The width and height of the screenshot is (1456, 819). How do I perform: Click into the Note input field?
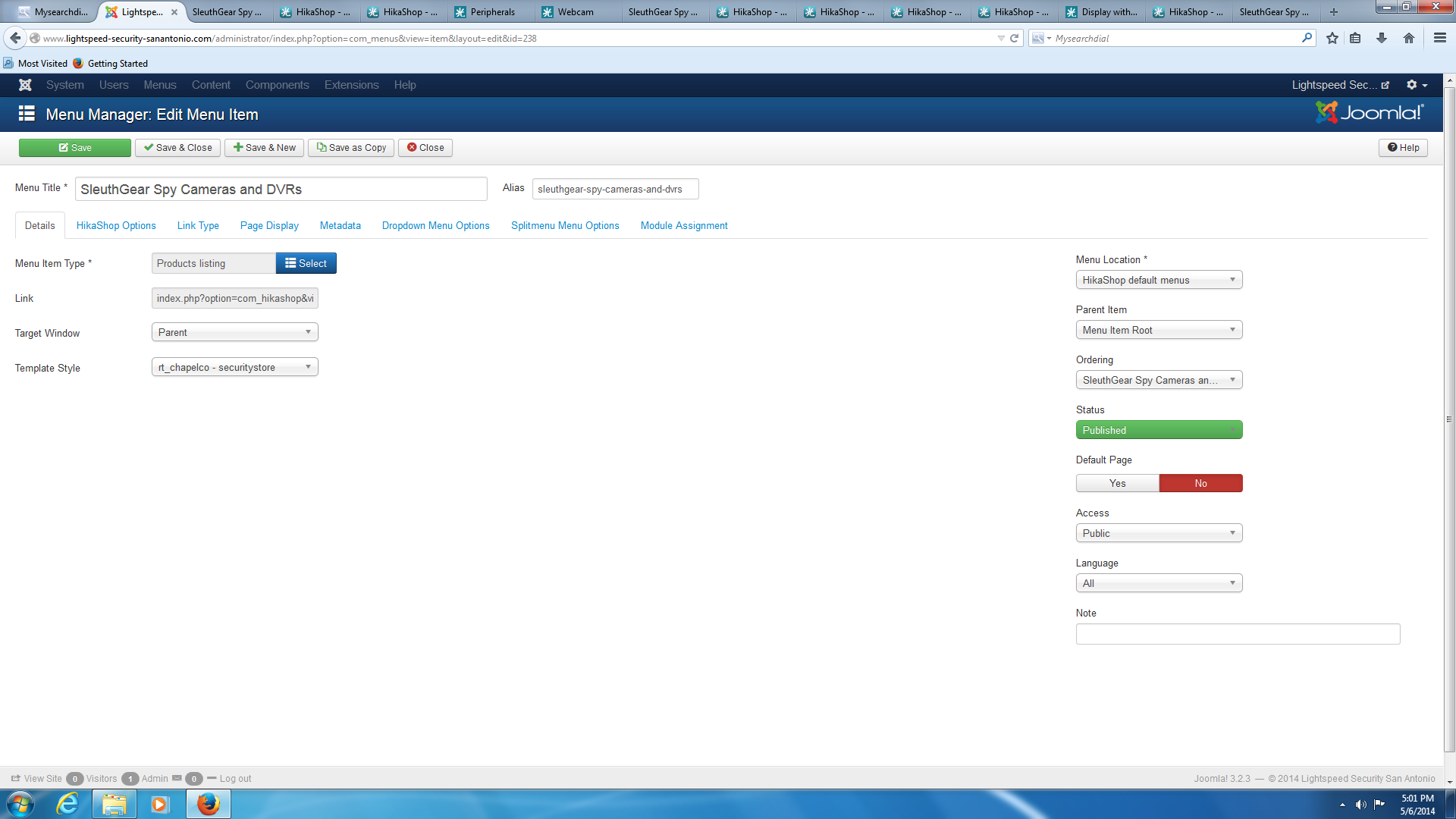click(1238, 634)
